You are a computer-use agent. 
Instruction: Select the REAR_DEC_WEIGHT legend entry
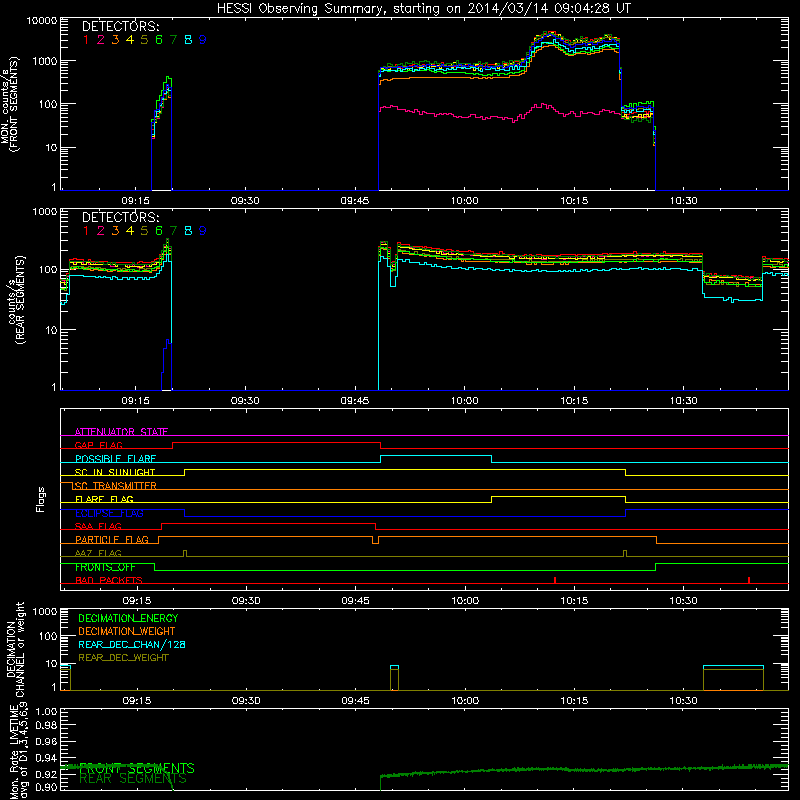(x=123, y=658)
